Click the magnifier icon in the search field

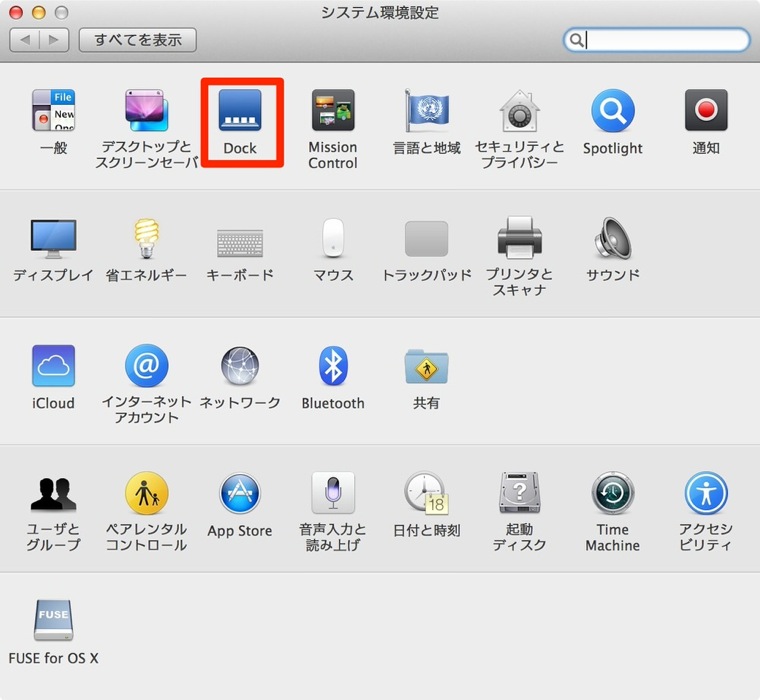click(x=576, y=40)
